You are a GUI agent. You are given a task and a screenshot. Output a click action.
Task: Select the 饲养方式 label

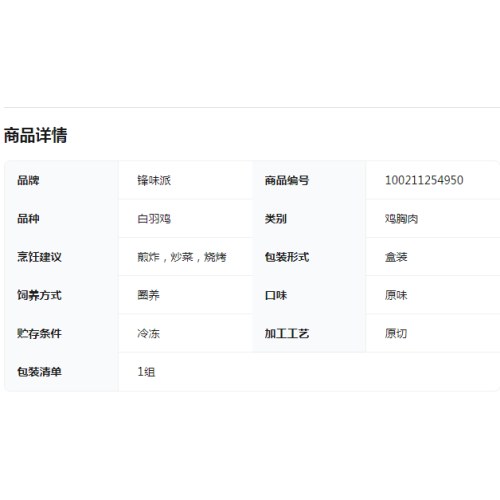(x=39, y=295)
